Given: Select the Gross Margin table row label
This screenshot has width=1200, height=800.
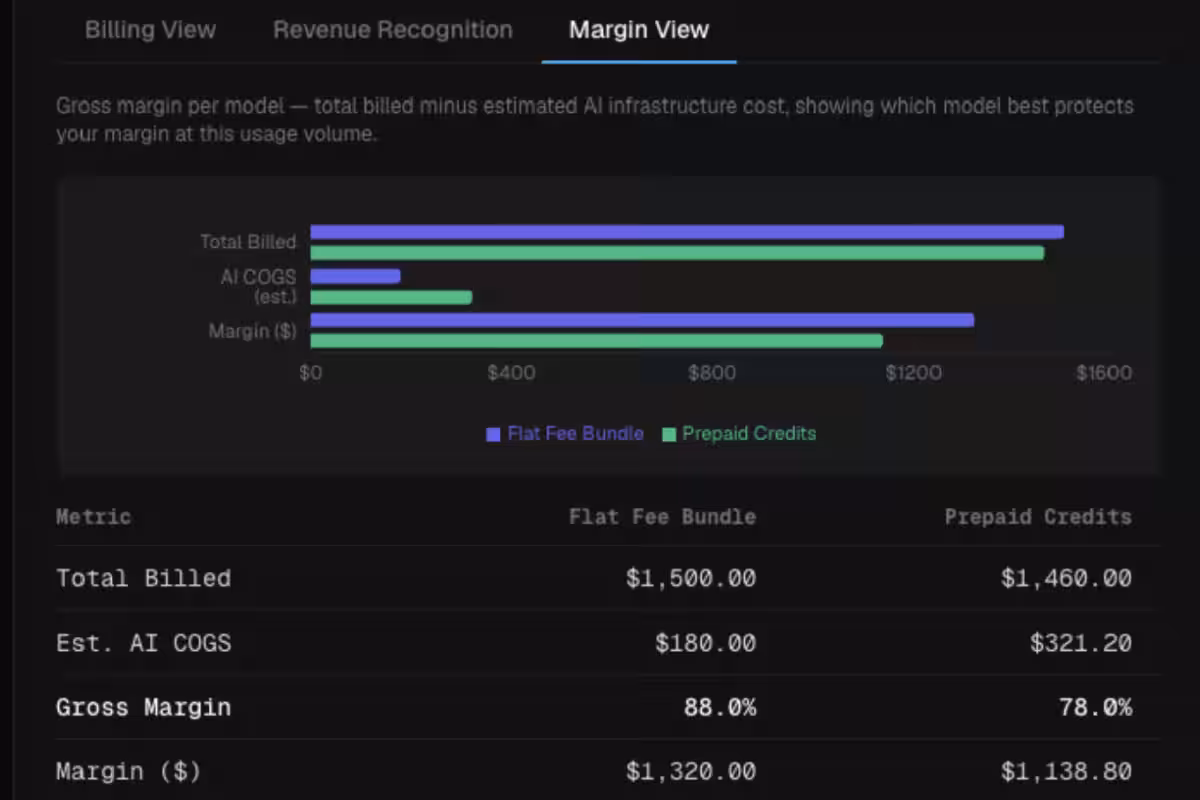Looking at the screenshot, I should tap(143, 707).
